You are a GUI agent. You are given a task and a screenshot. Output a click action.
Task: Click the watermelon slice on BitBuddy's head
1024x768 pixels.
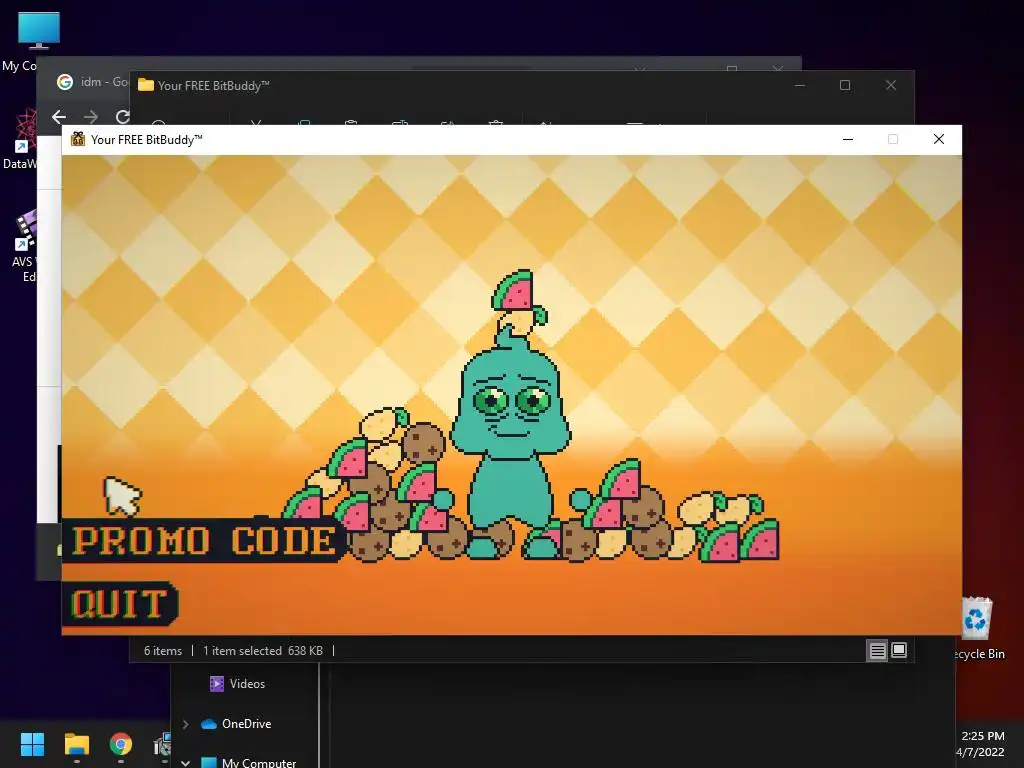[514, 290]
